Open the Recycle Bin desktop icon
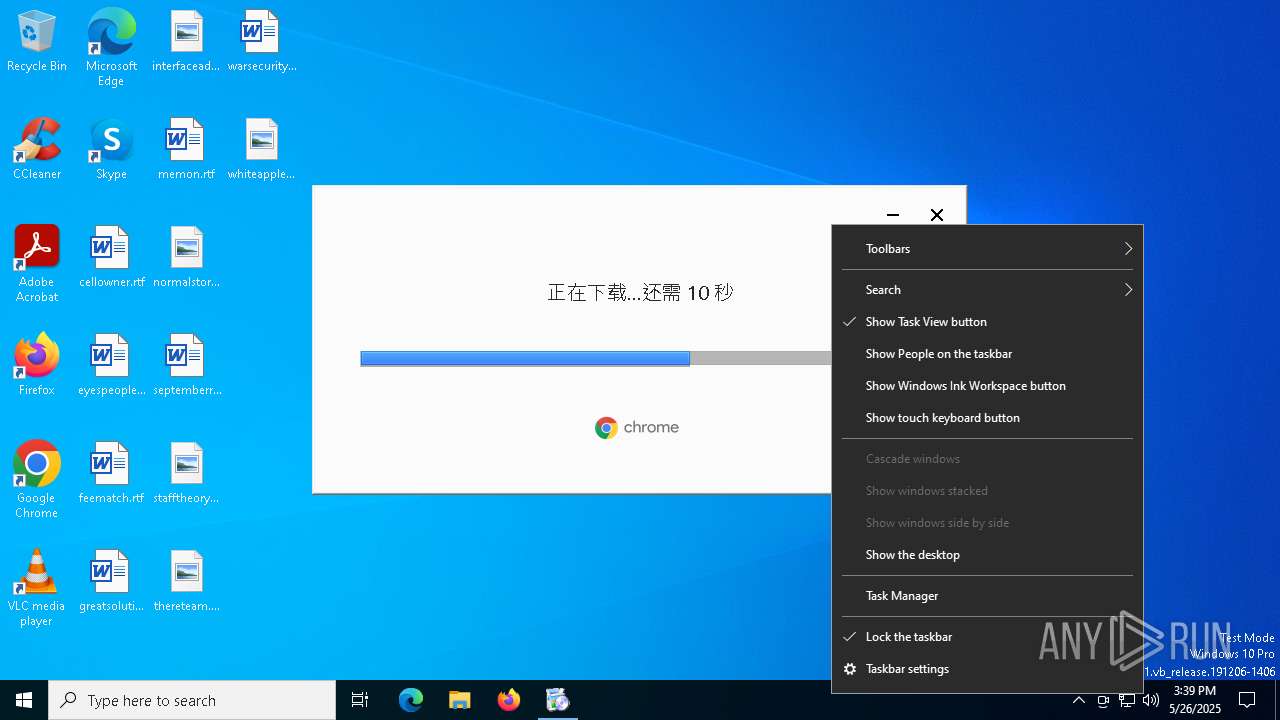This screenshot has height=720, width=1280. (37, 42)
